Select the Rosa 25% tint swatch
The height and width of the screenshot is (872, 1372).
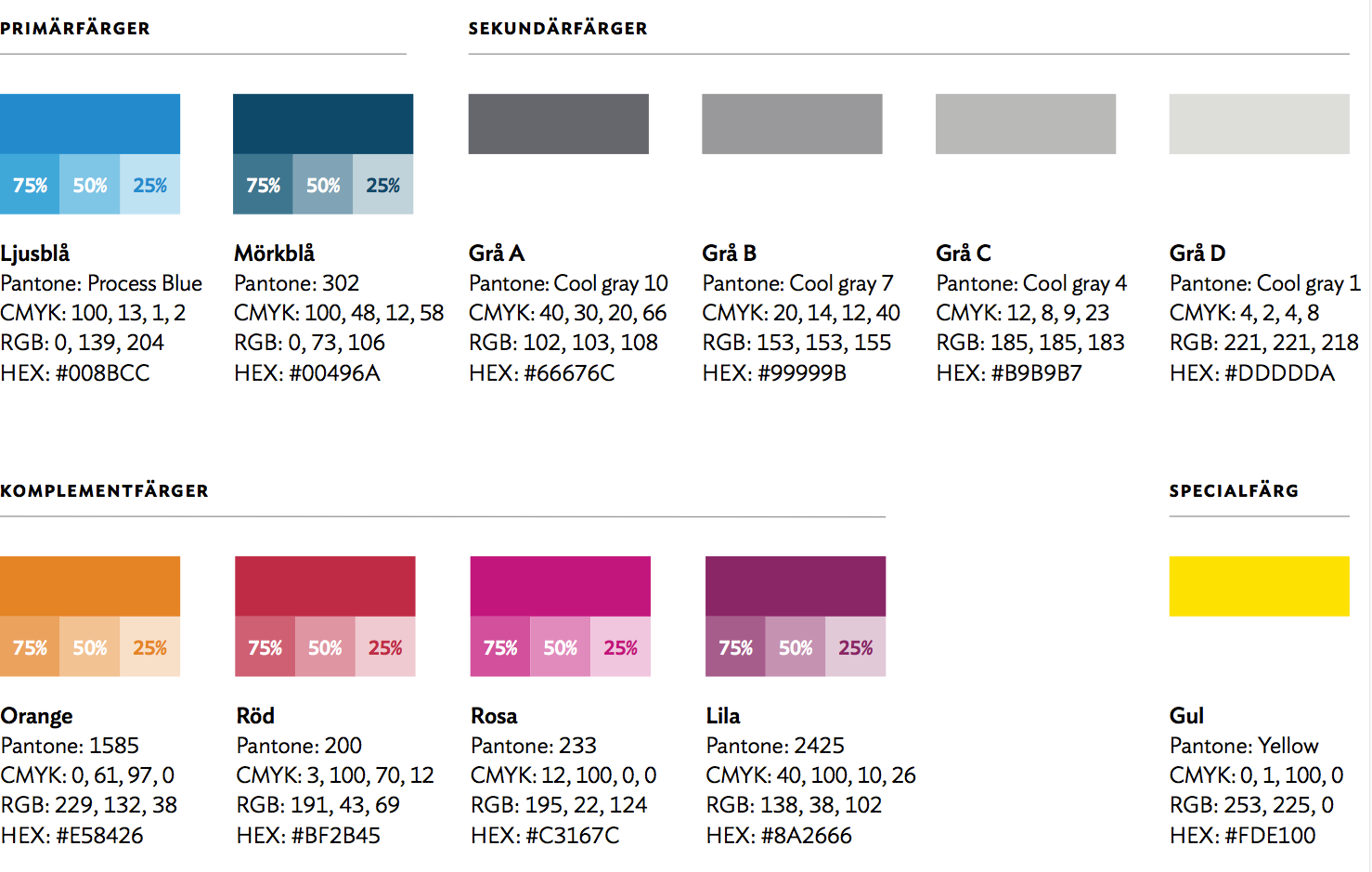621,646
